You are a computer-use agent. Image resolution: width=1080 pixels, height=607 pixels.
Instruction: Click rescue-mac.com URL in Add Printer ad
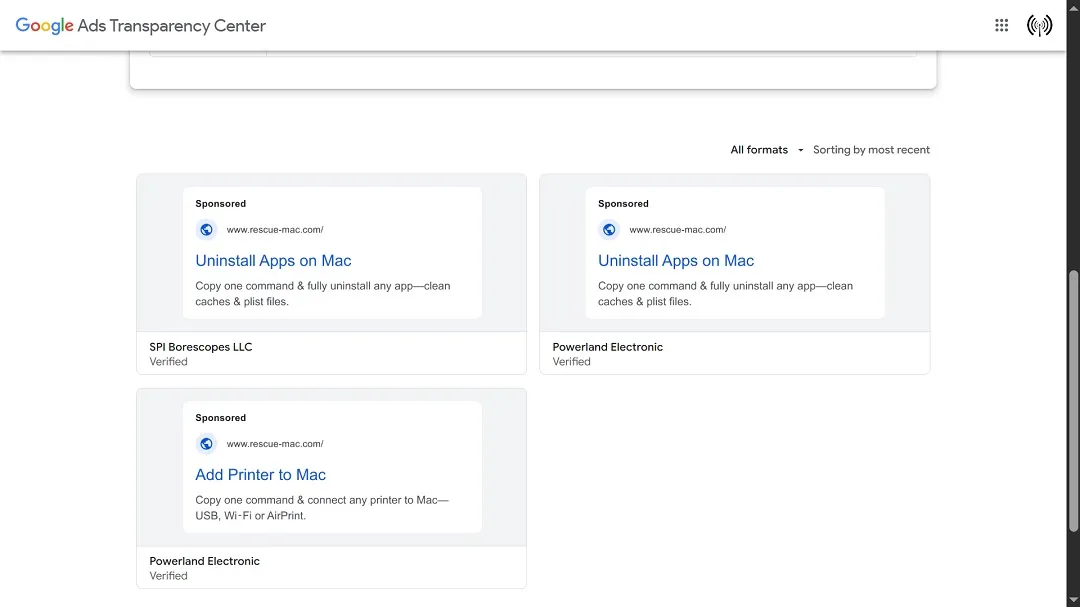[x=275, y=444]
